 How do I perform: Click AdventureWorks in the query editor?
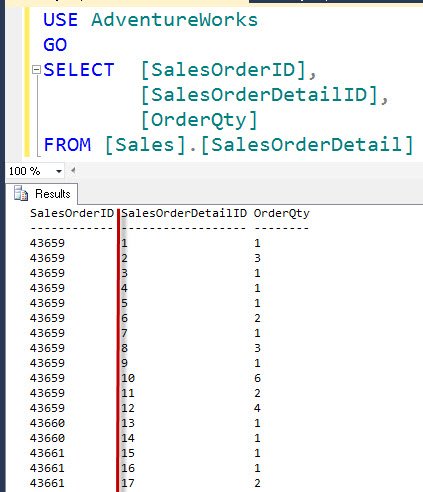point(174,20)
